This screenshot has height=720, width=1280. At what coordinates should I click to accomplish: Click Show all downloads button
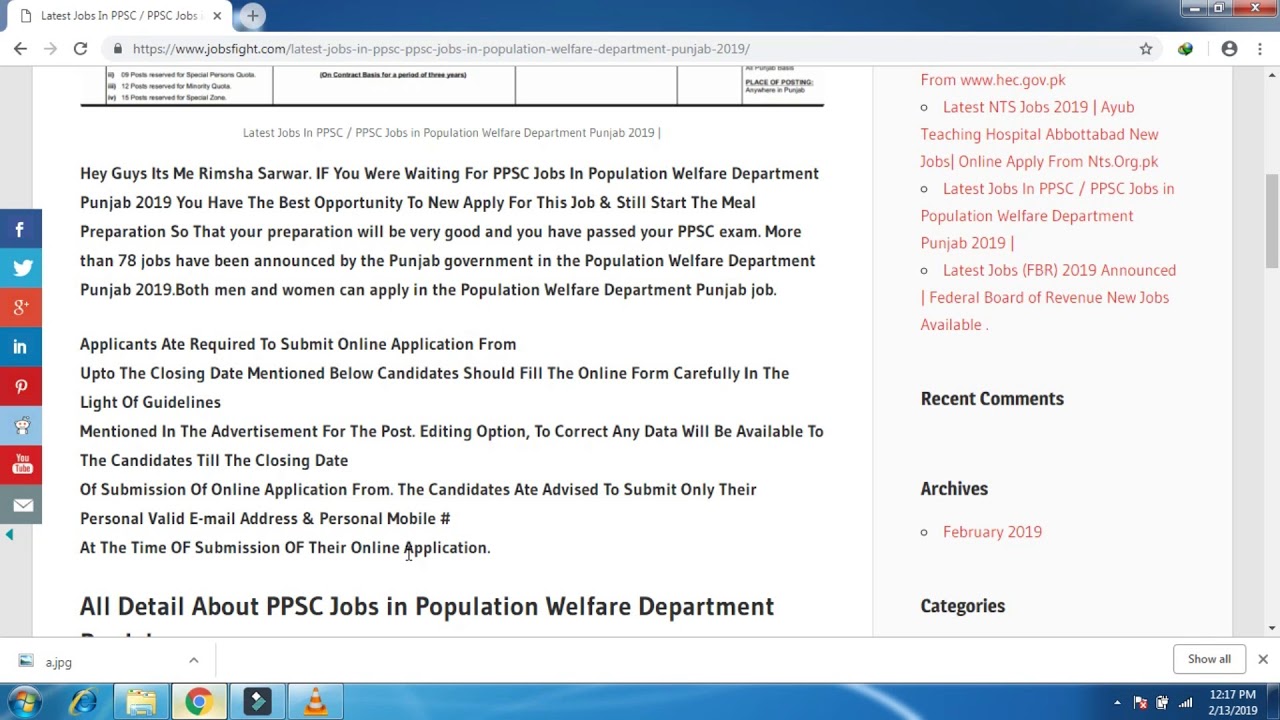1209,659
